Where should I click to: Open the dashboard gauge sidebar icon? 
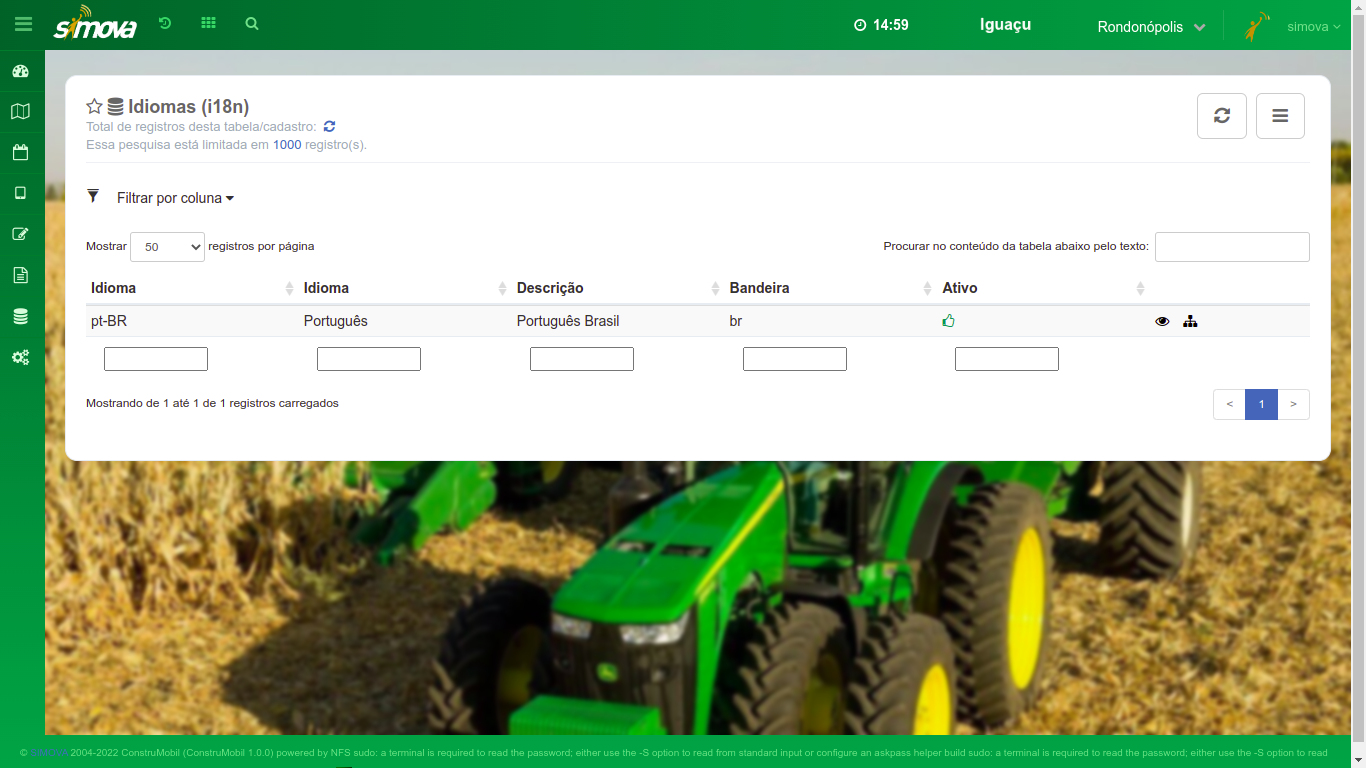[x=20, y=71]
